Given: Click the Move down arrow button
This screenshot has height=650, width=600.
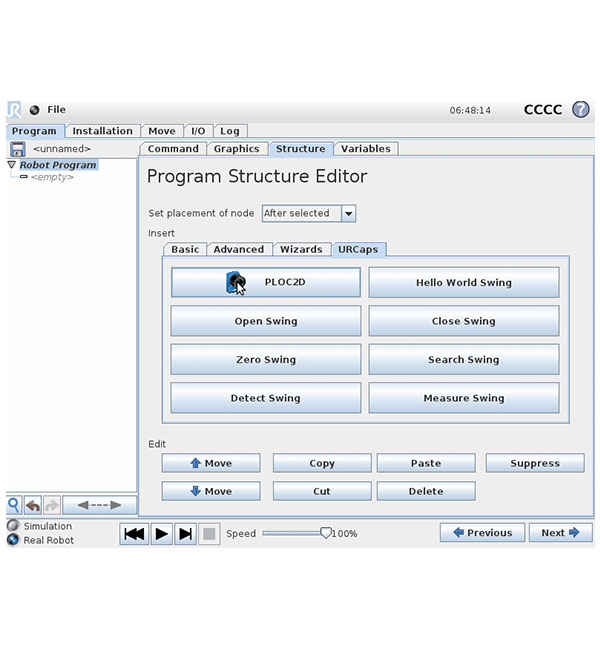Looking at the screenshot, I should tap(211, 491).
